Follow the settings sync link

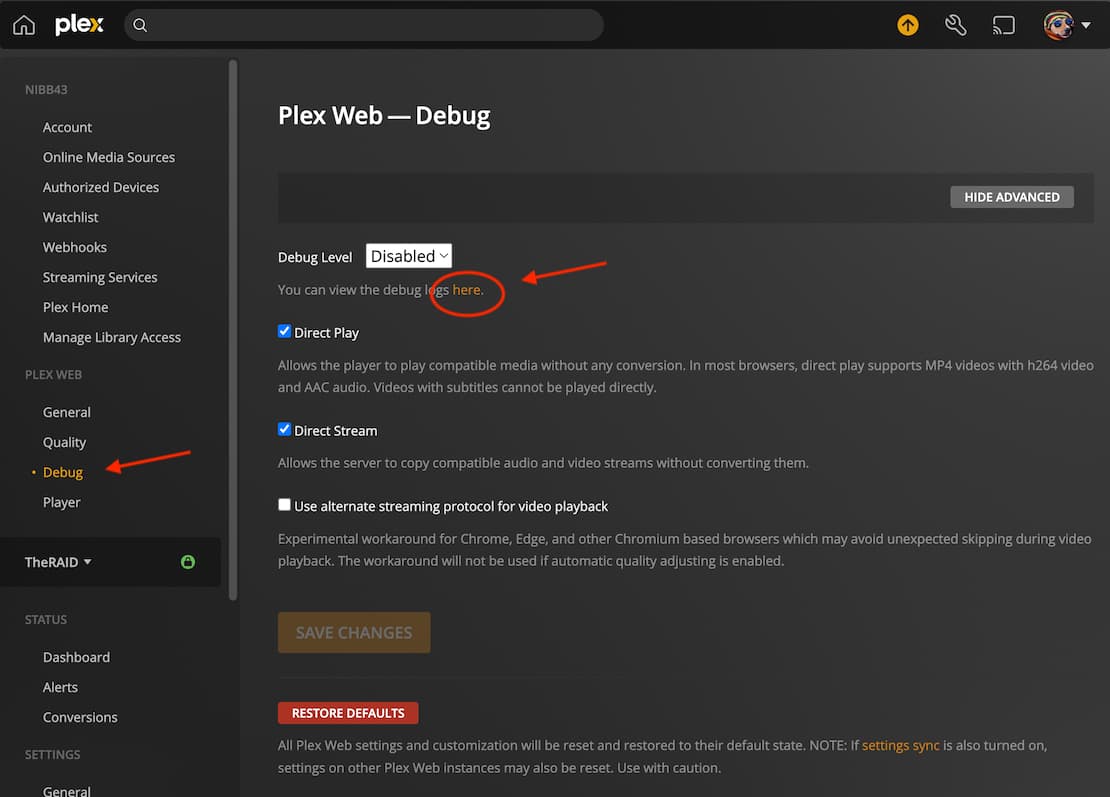pyautogui.click(x=900, y=745)
